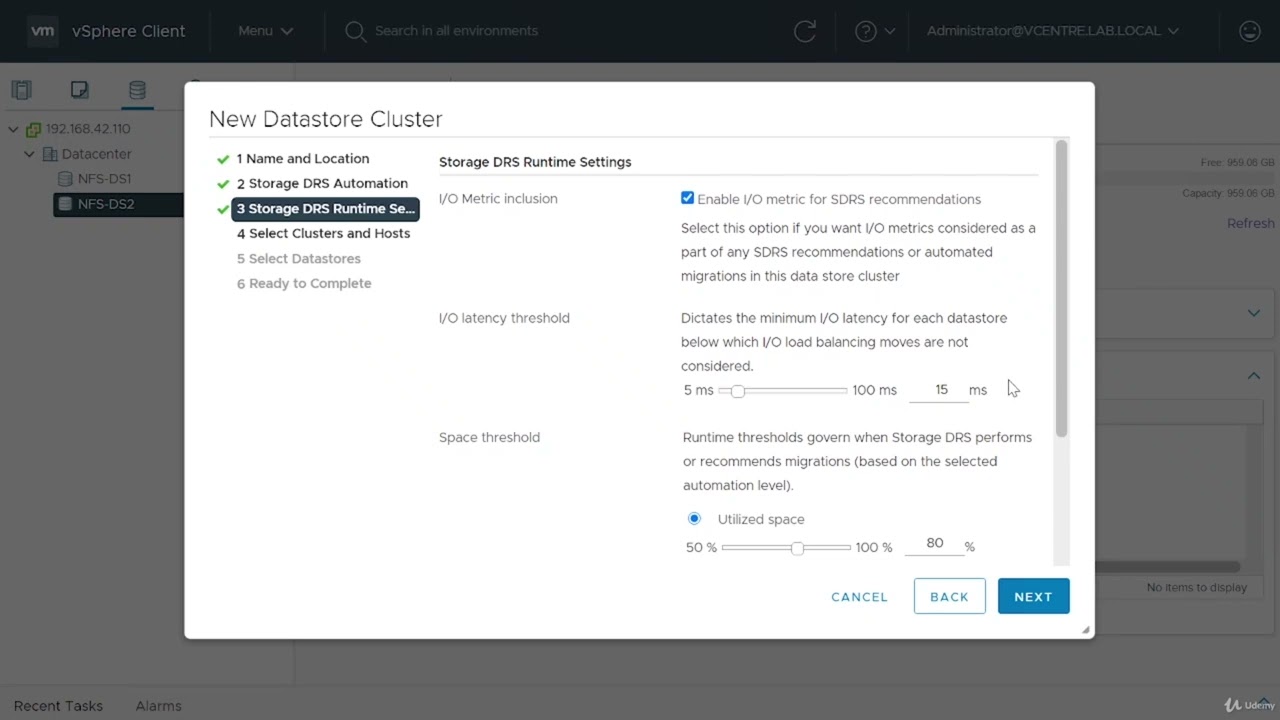
Task: Click the utilized space 80 % input field
Action: (x=934, y=543)
